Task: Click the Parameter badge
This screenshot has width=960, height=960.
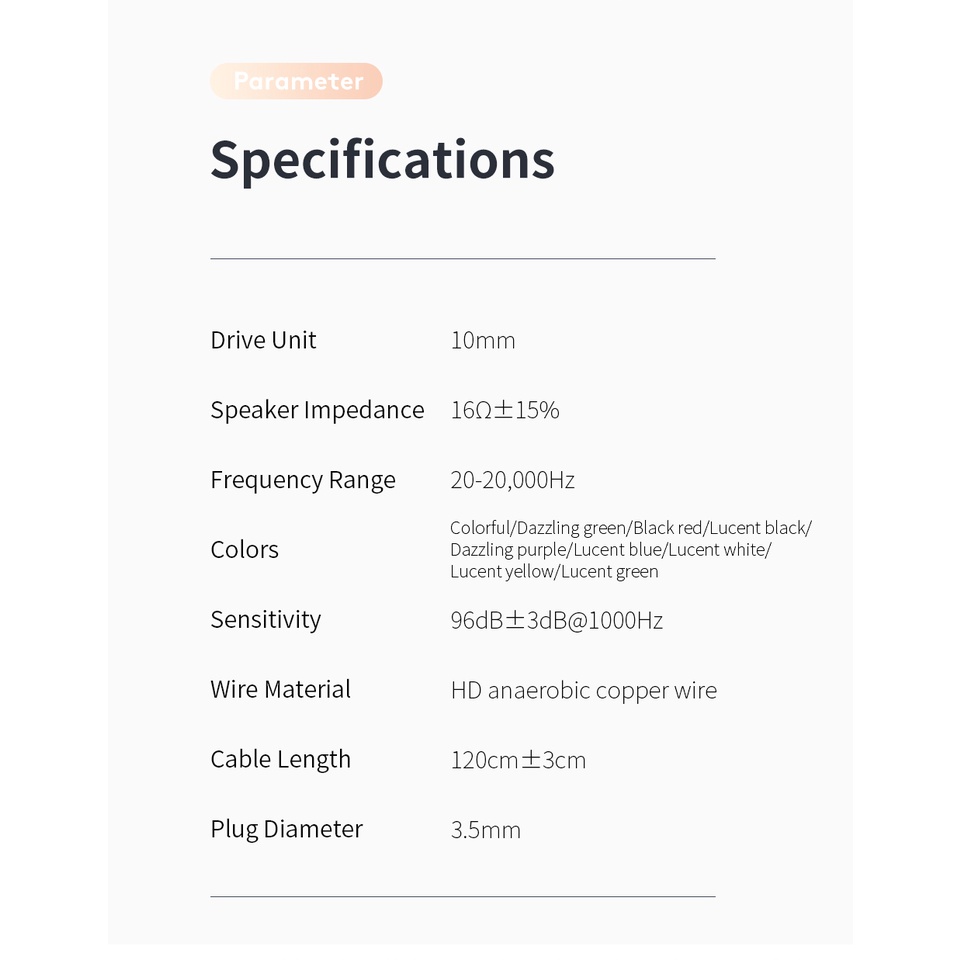Action: [x=296, y=81]
